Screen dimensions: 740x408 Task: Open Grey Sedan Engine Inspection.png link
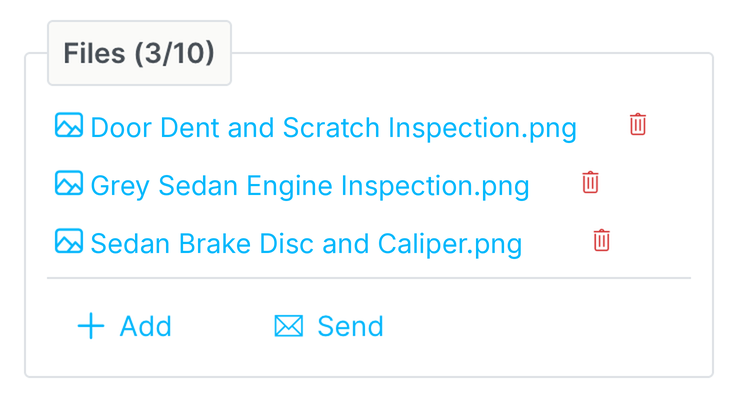(x=310, y=186)
